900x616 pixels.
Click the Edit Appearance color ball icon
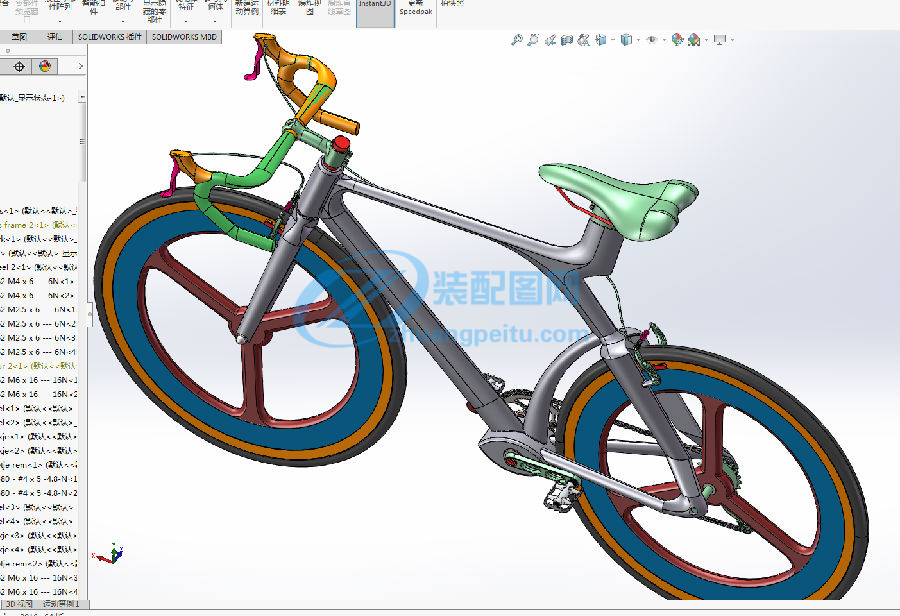(677, 40)
